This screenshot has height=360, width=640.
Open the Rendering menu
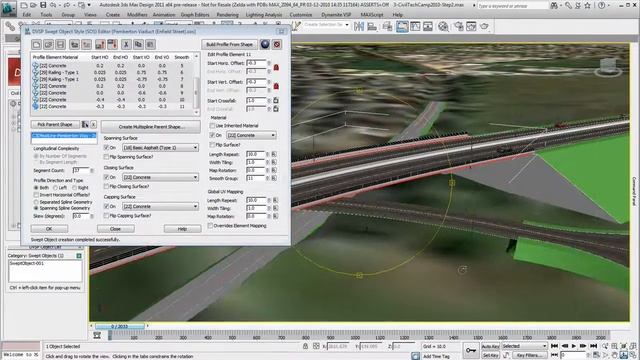click(227, 15)
